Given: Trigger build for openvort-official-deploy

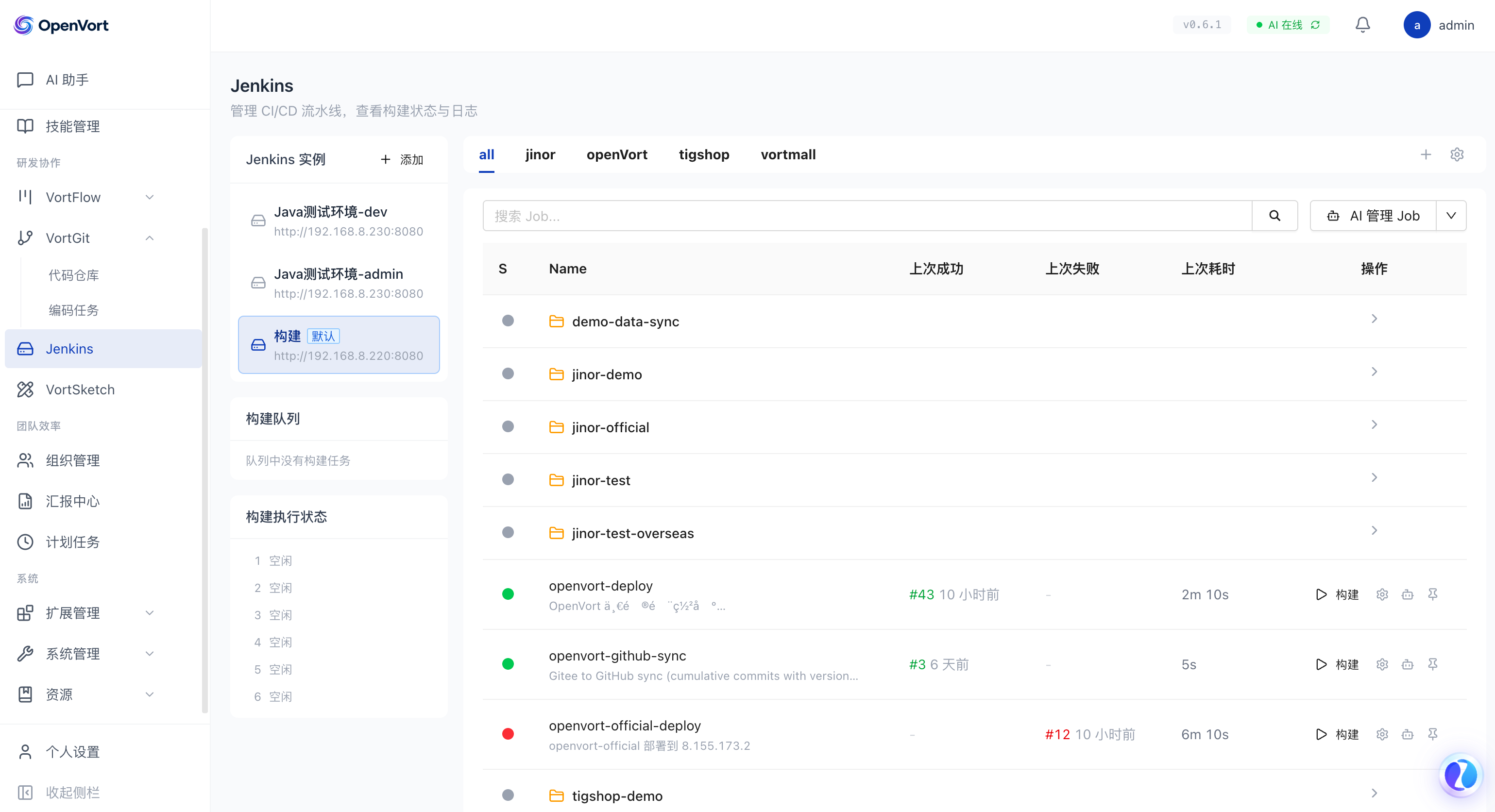Looking at the screenshot, I should [x=1337, y=734].
